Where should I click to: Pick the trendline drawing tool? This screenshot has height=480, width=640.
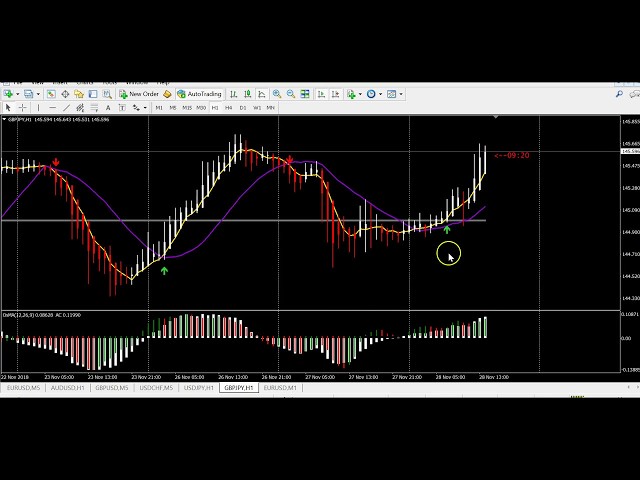point(66,107)
